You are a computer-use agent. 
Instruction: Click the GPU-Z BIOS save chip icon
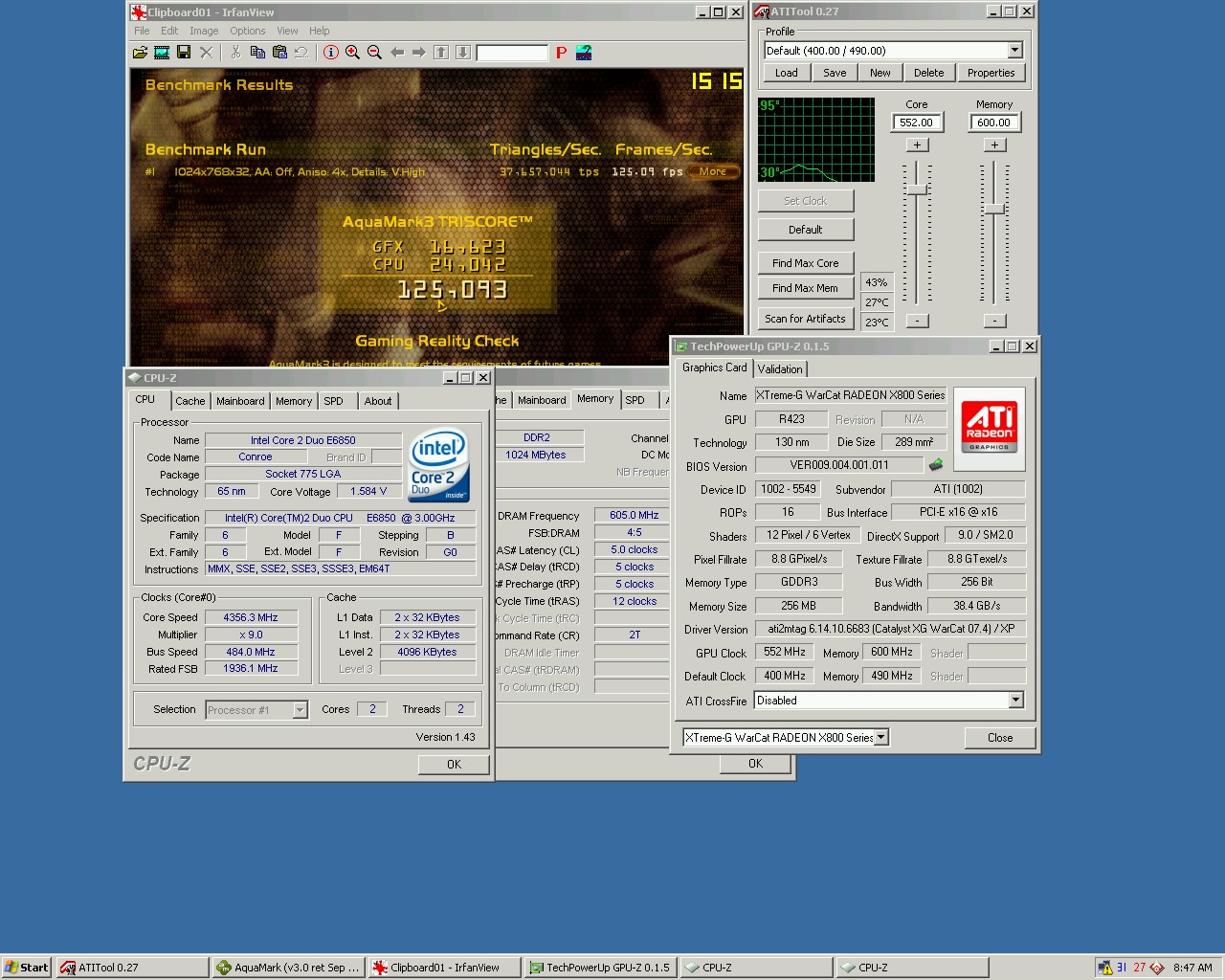point(935,465)
